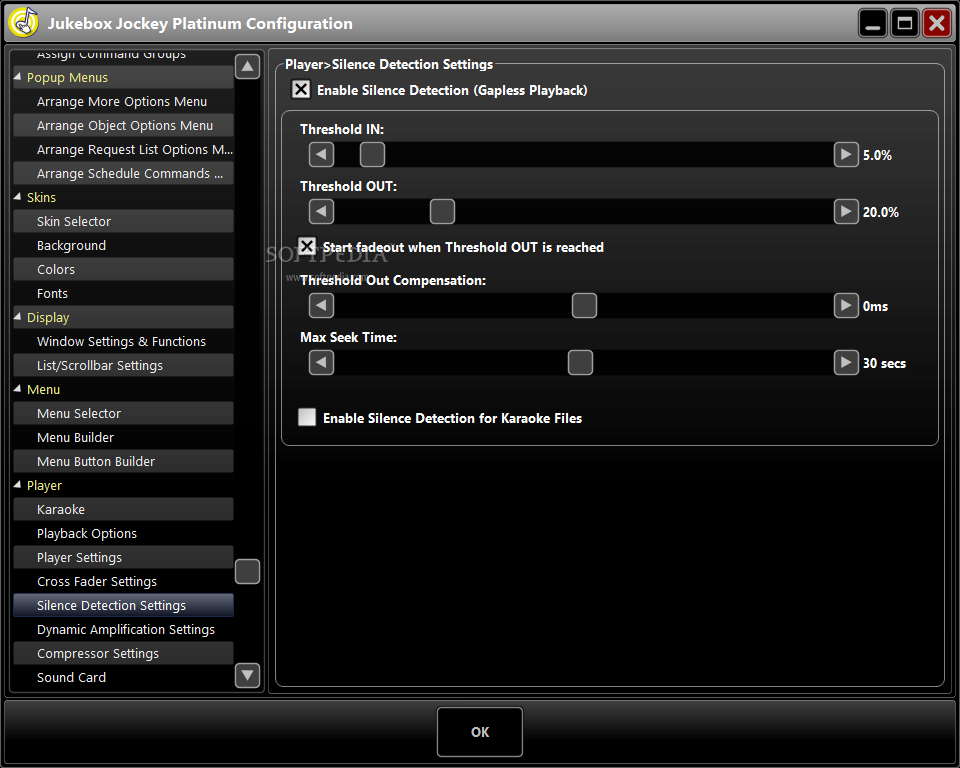960x768 pixels.
Task: Click the Threshold IN right arrow
Action: (x=846, y=154)
